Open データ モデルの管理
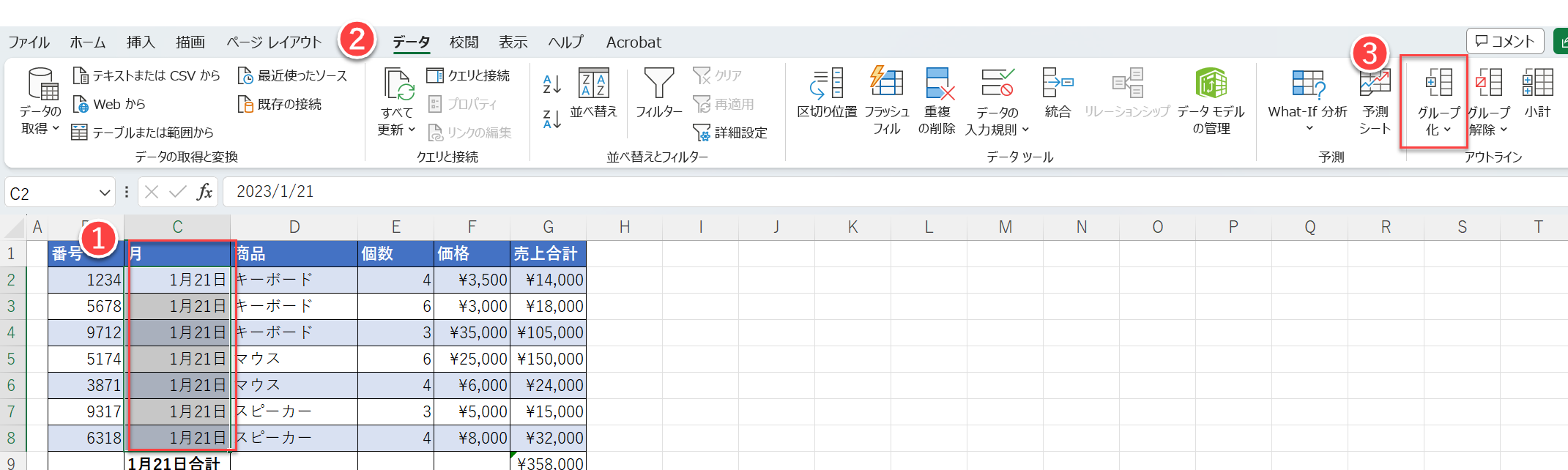 (x=1211, y=101)
